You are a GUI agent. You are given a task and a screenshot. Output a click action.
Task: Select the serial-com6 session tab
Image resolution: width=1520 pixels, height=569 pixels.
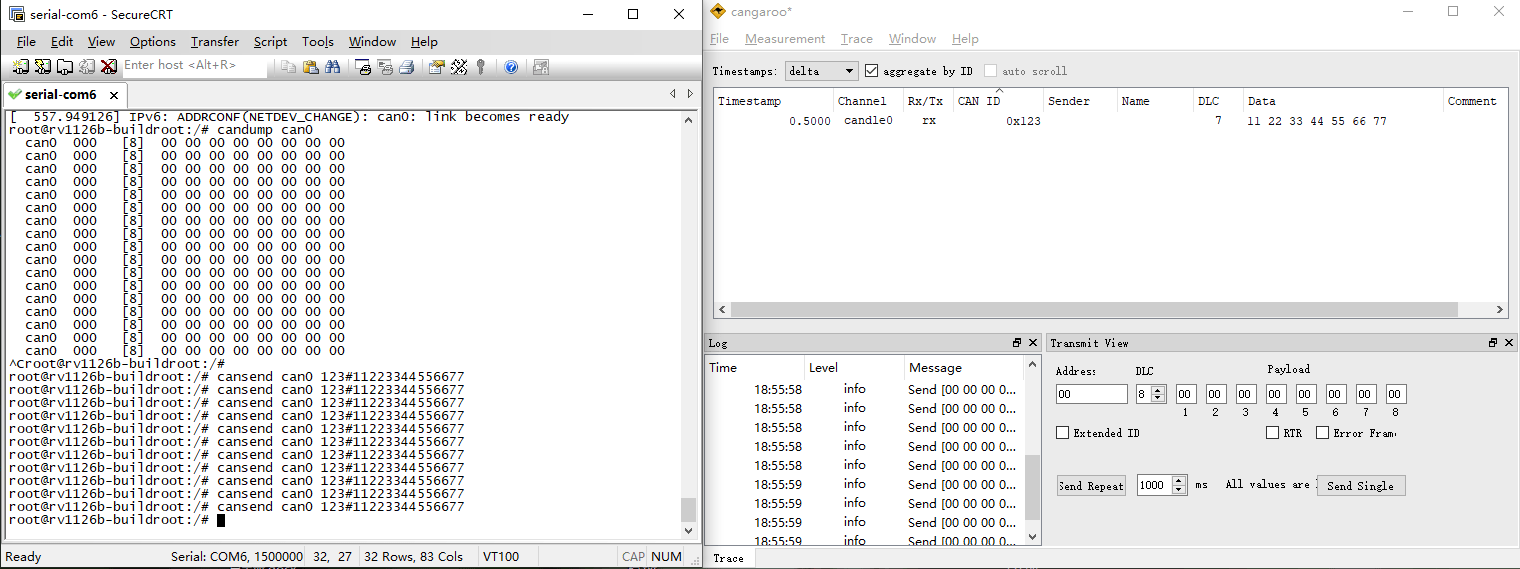point(63,95)
